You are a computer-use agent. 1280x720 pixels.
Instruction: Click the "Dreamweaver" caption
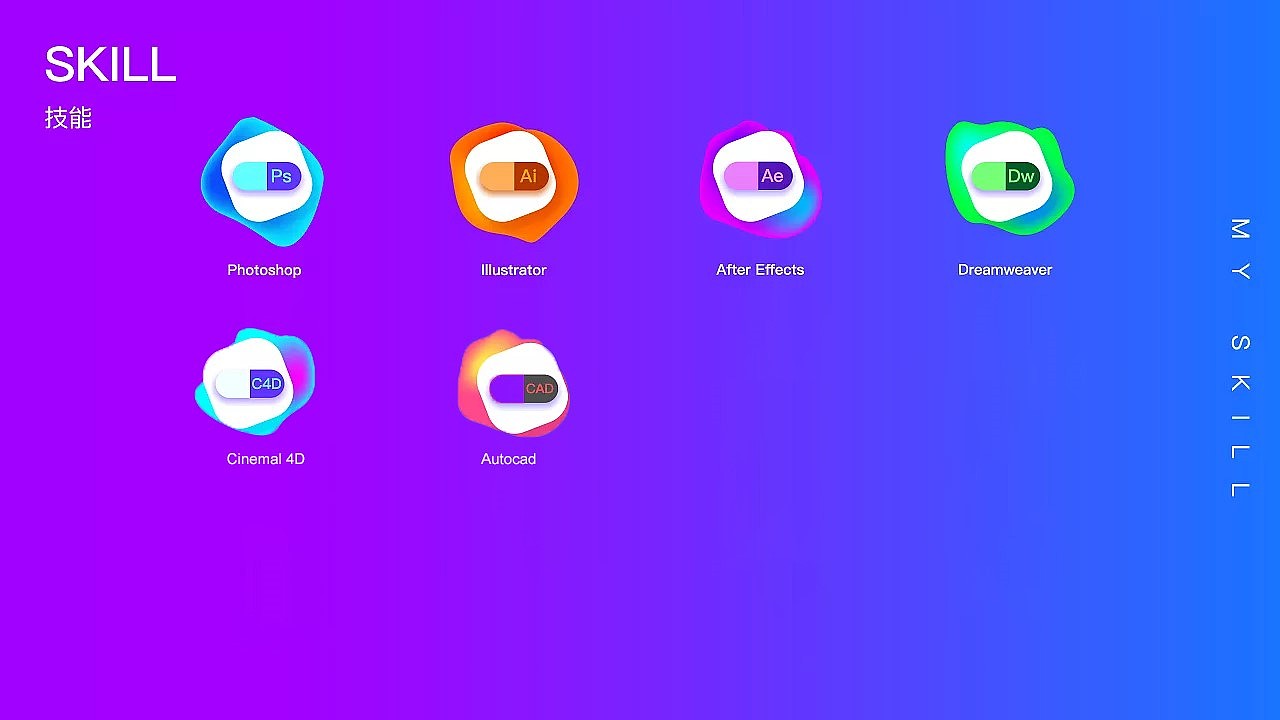tap(1005, 270)
